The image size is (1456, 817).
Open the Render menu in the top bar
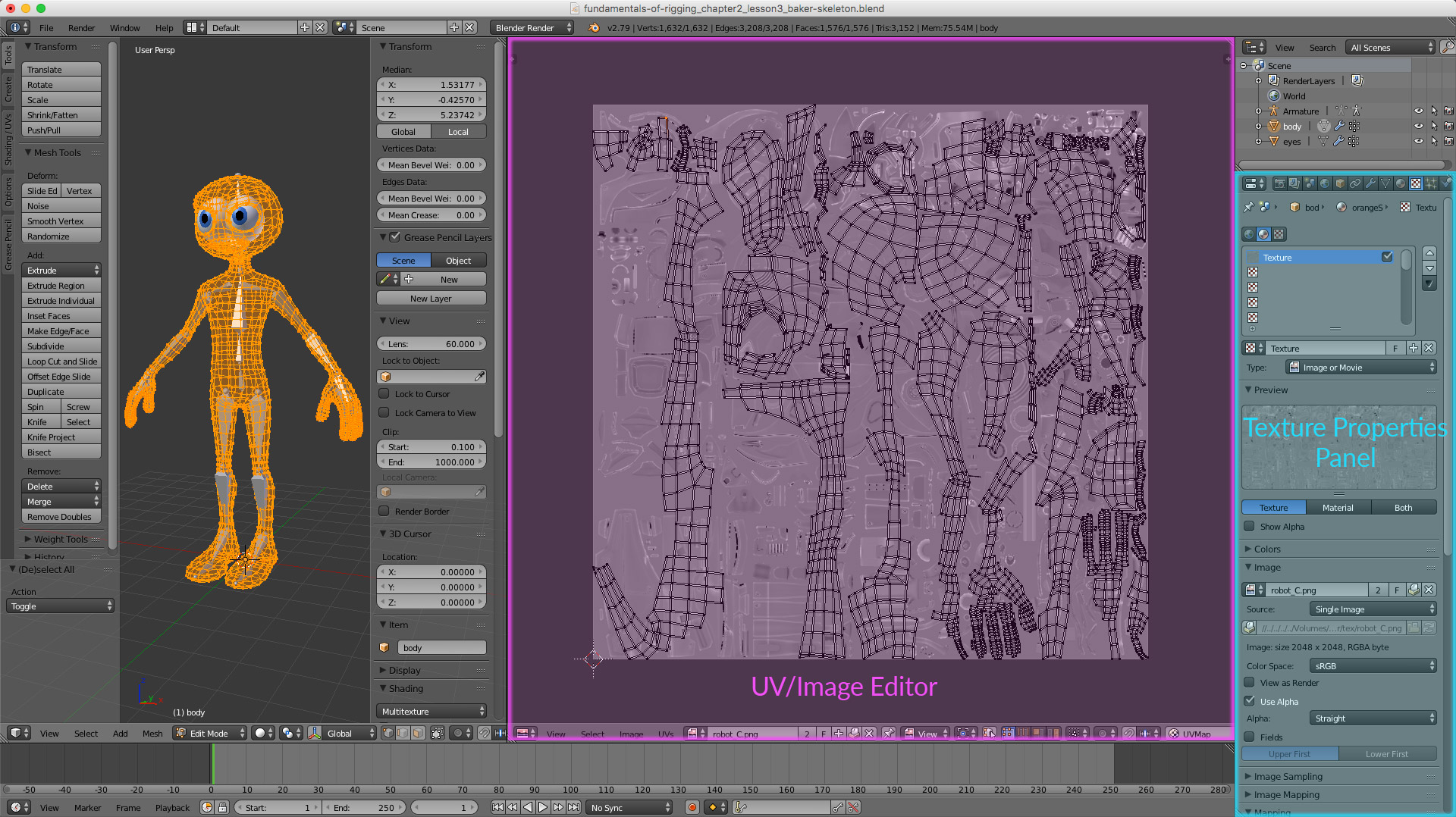[81, 27]
